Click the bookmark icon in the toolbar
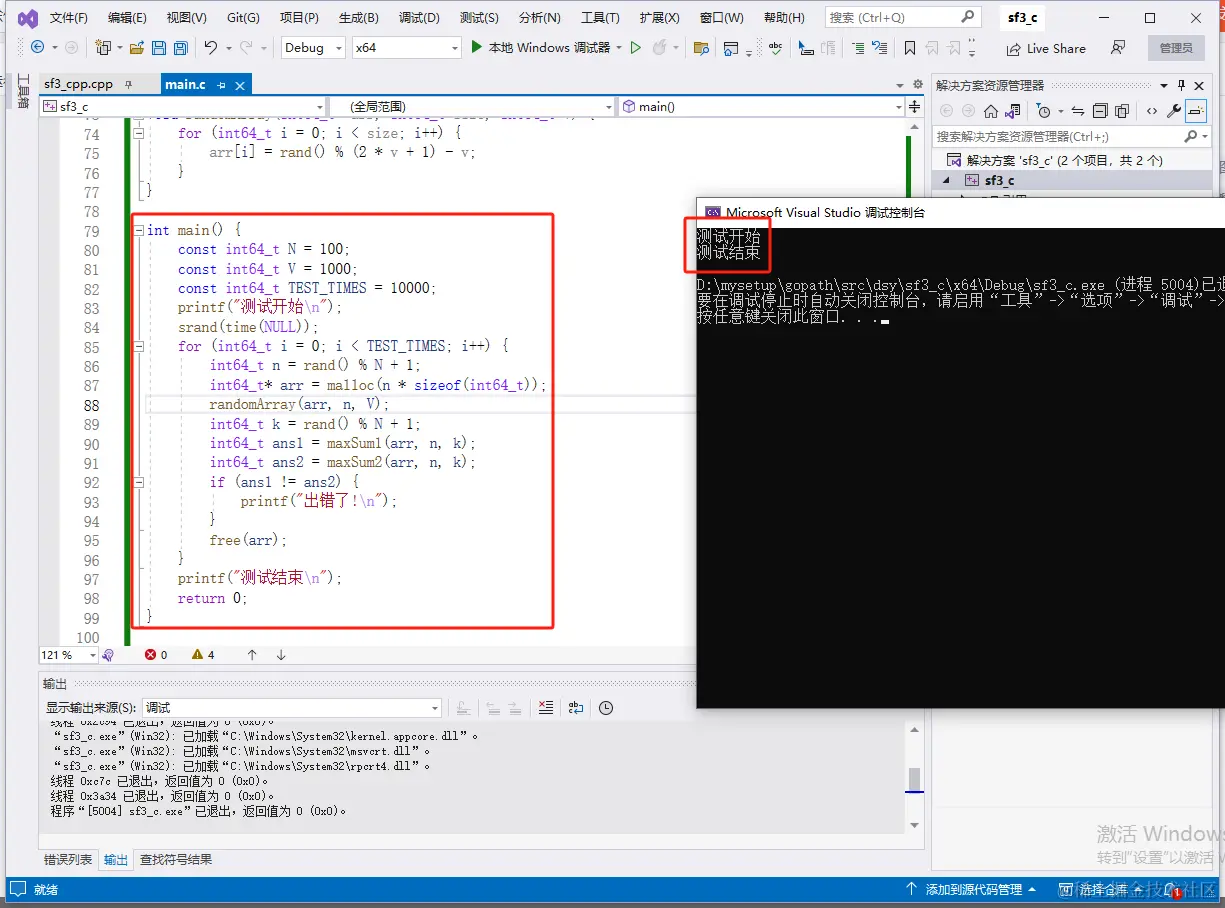1225x908 pixels. [909, 47]
